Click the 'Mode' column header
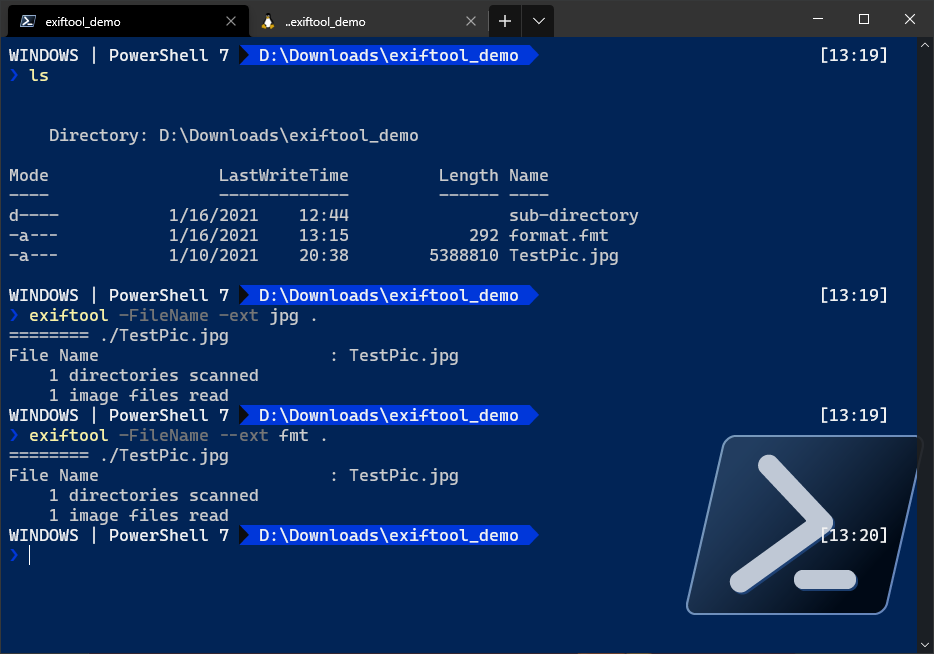 [x=29, y=176]
